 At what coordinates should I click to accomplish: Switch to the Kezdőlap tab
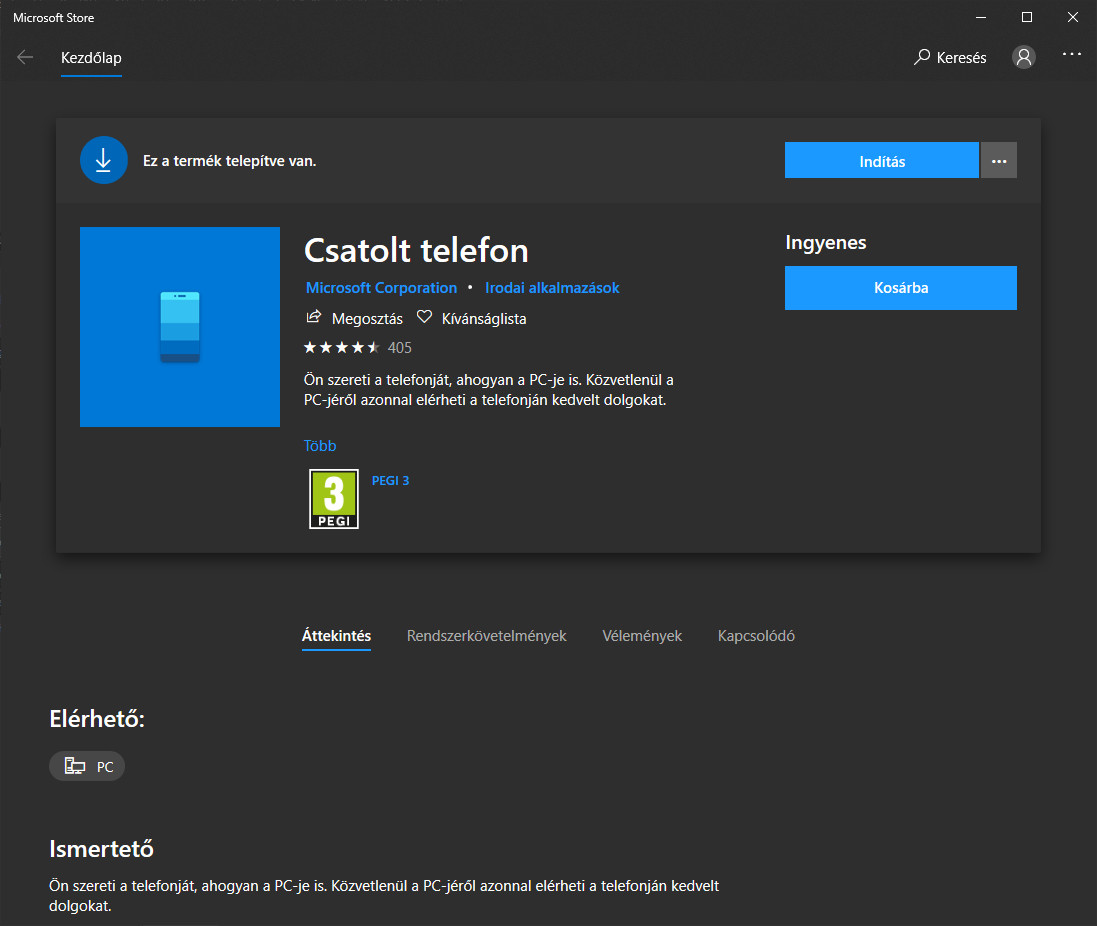coord(91,58)
